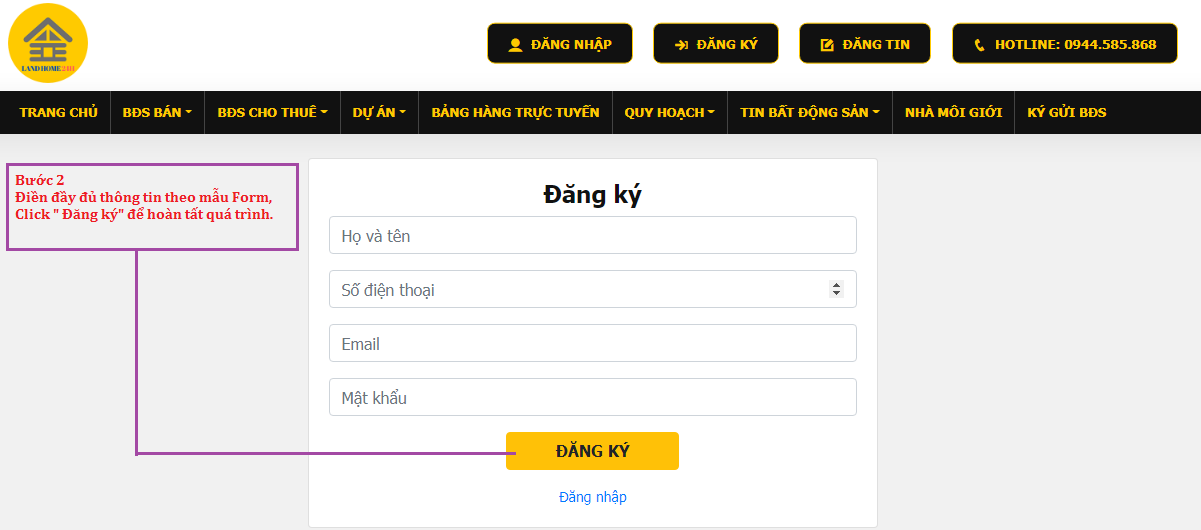Click the edit icon in Đăng tin button
The height and width of the screenshot is (530, 1201).
pyautogui.click(x=827, y=45)
